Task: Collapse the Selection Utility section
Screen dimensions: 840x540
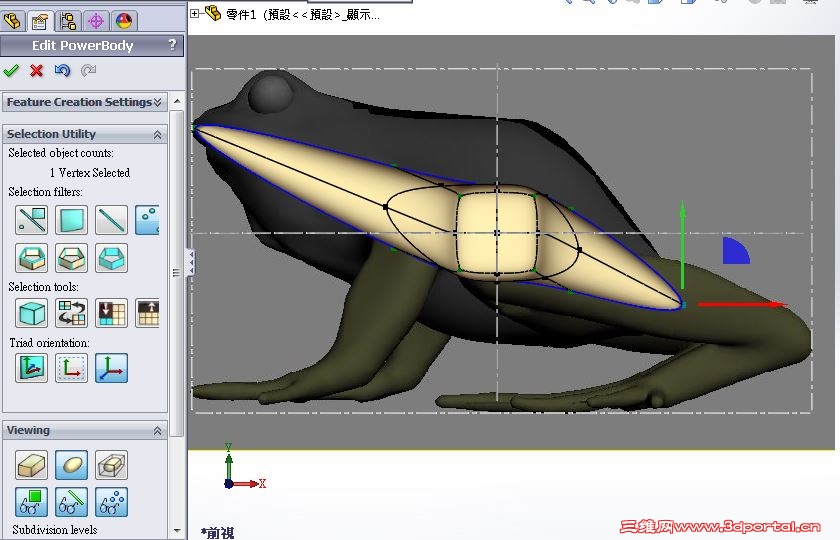Action: coord(158,134)
